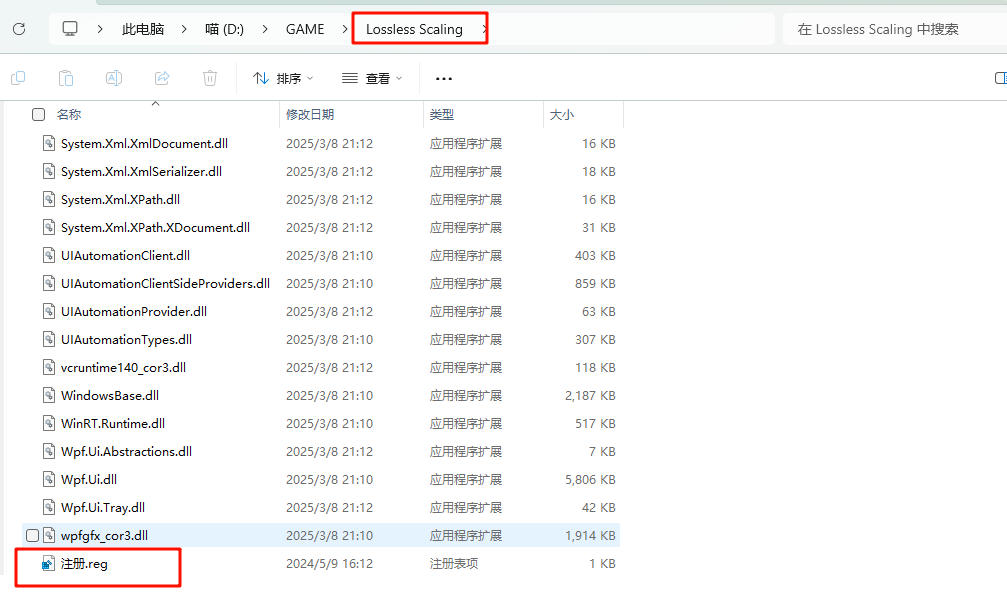Select file Wpf.Ui.Abstractions.dll name
Screen dimensions: 1007x598
click(x=127, y=452)
